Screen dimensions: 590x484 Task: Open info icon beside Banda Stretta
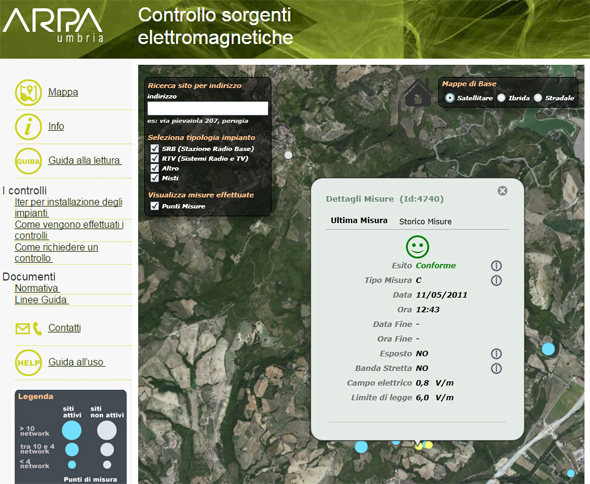(496, 368)
